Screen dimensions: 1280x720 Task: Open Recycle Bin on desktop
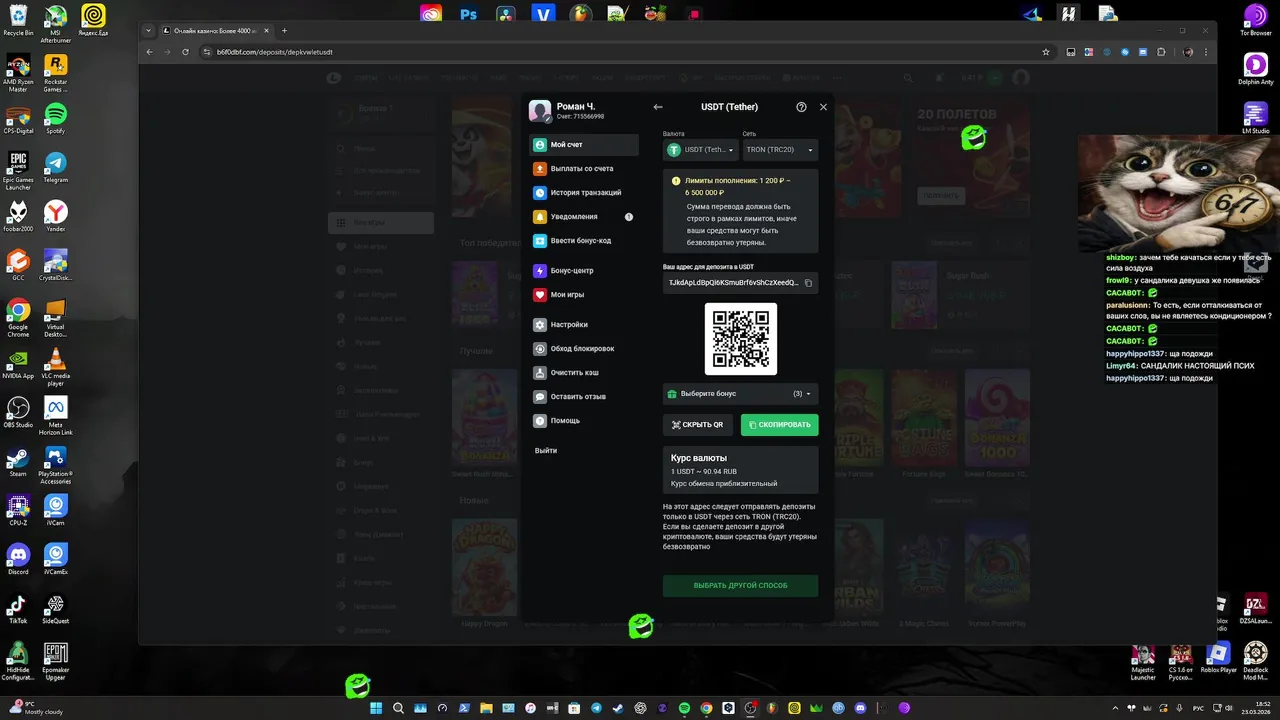[x=18, y=20]
